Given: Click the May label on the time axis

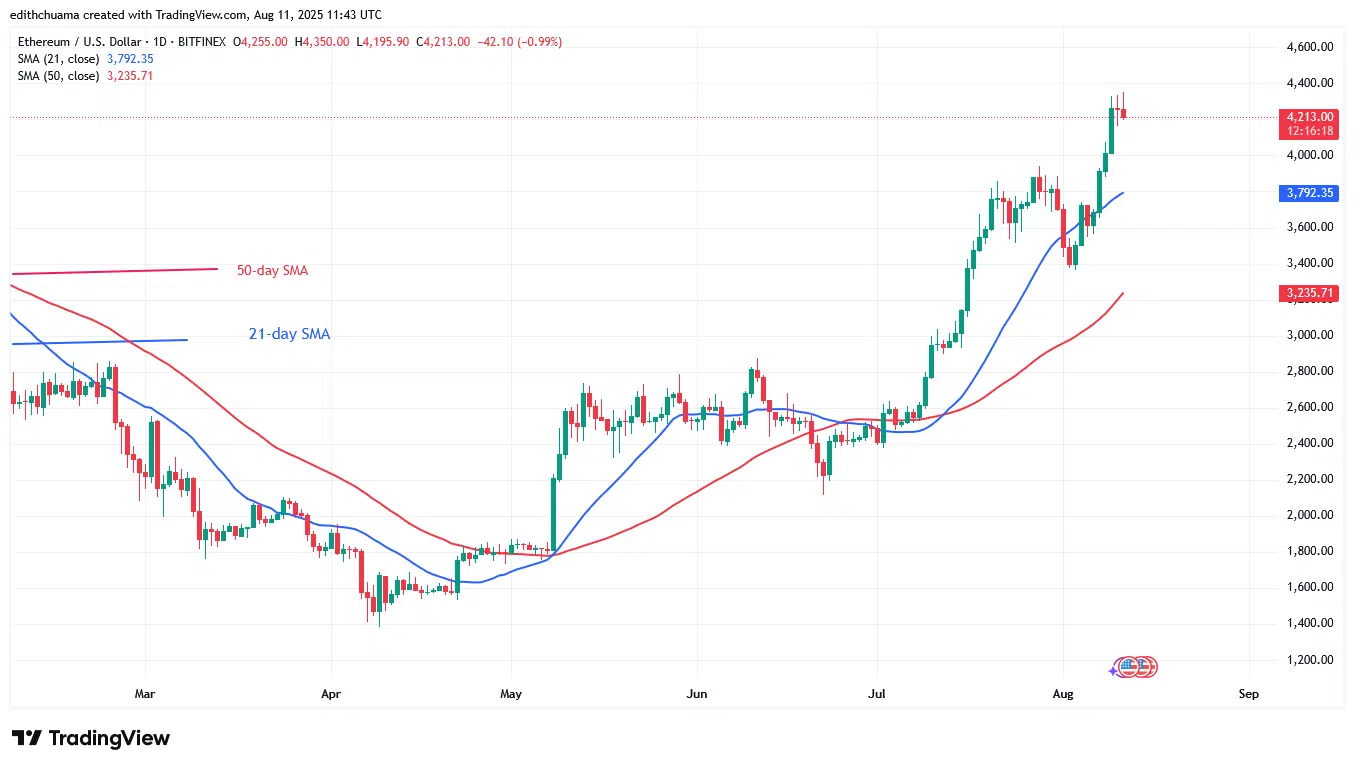Looking at the screenshot, I should tap(510, 693).
